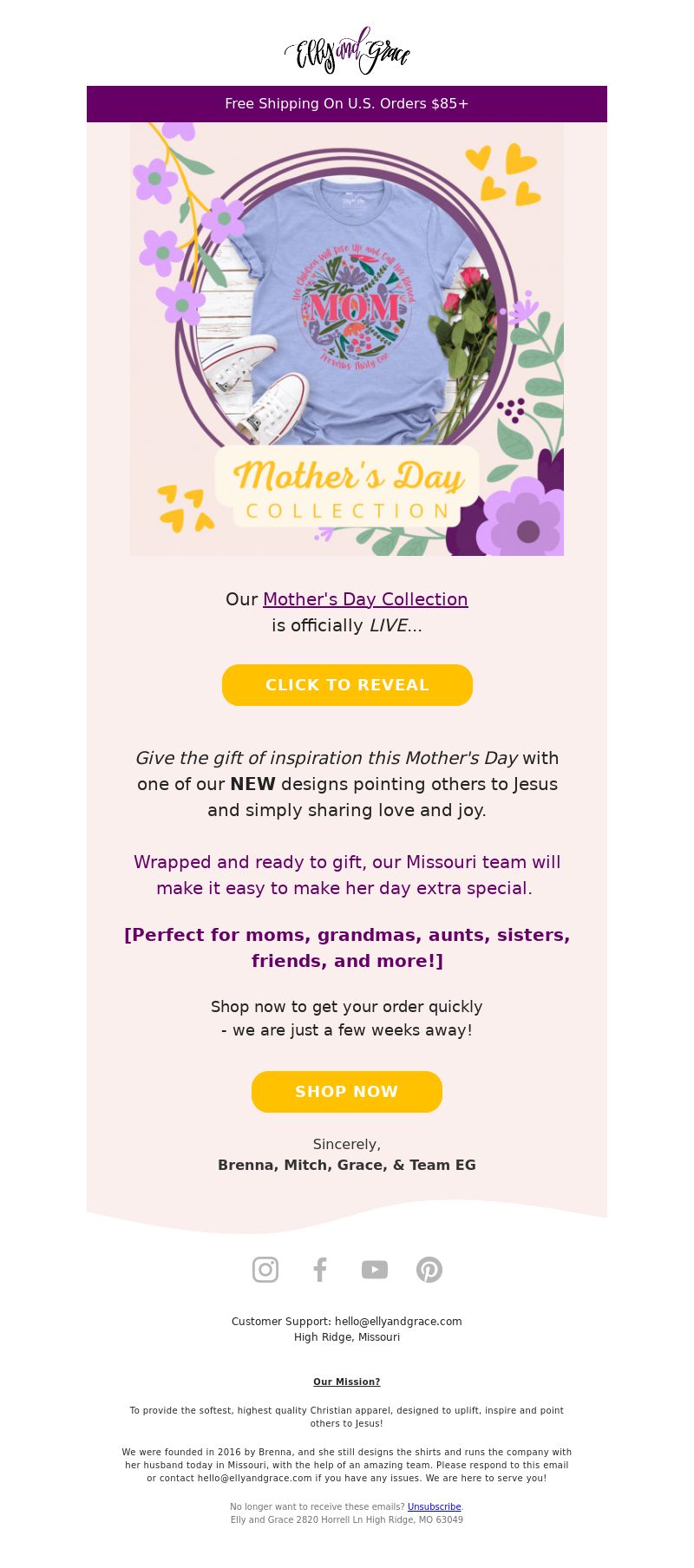This screenshot has height=1568, width=694.
Task: Open the Pinterest social icon
Action: [x=429, y=1270]
